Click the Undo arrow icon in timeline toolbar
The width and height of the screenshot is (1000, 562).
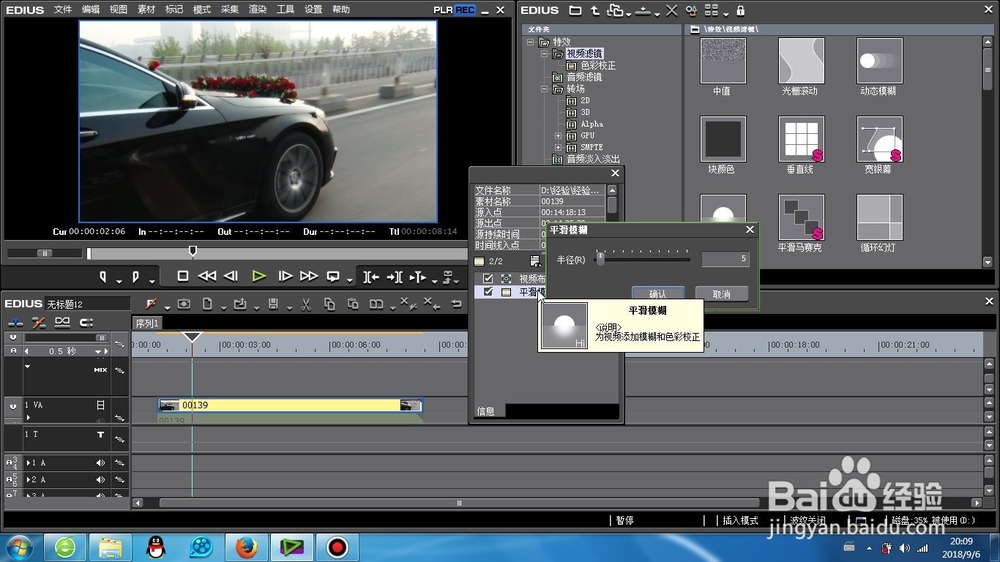click(456, 304)
